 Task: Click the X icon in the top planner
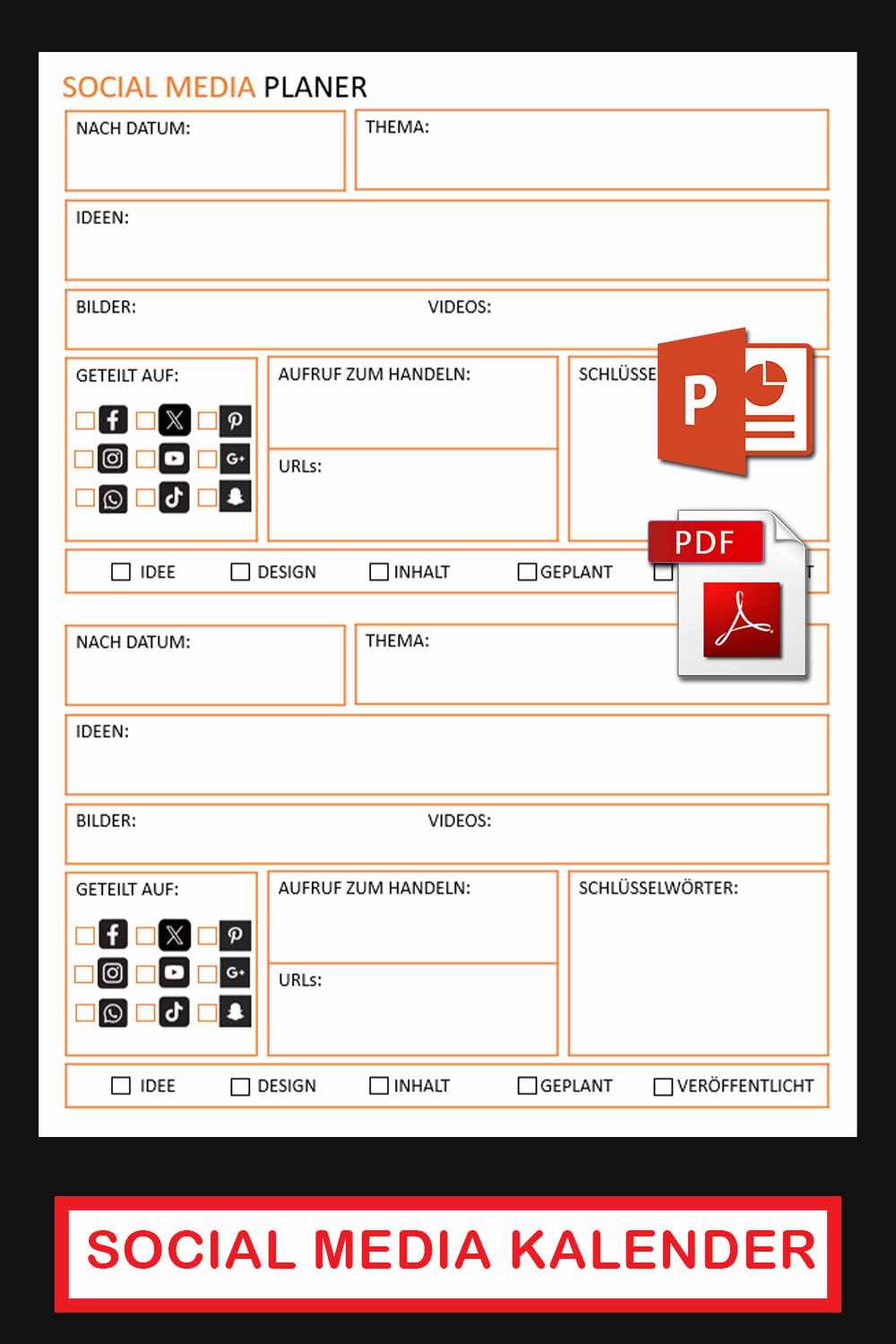click(x=174, y=420)
